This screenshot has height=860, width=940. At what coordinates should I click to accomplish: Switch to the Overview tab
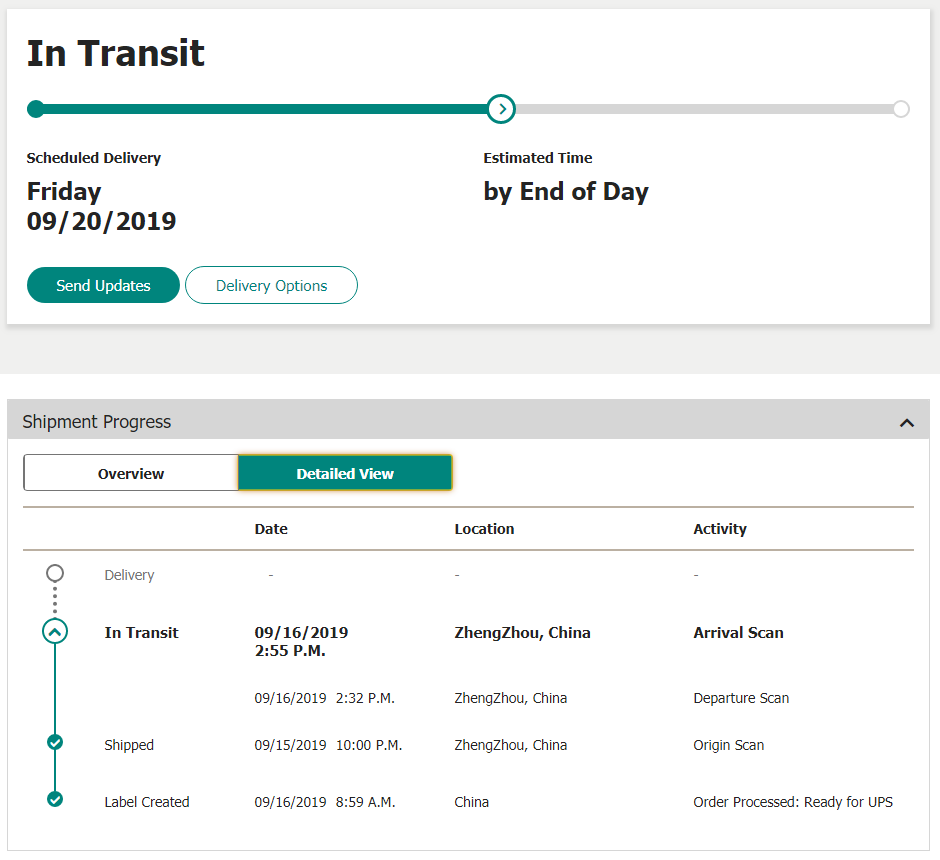pos(131,473)
